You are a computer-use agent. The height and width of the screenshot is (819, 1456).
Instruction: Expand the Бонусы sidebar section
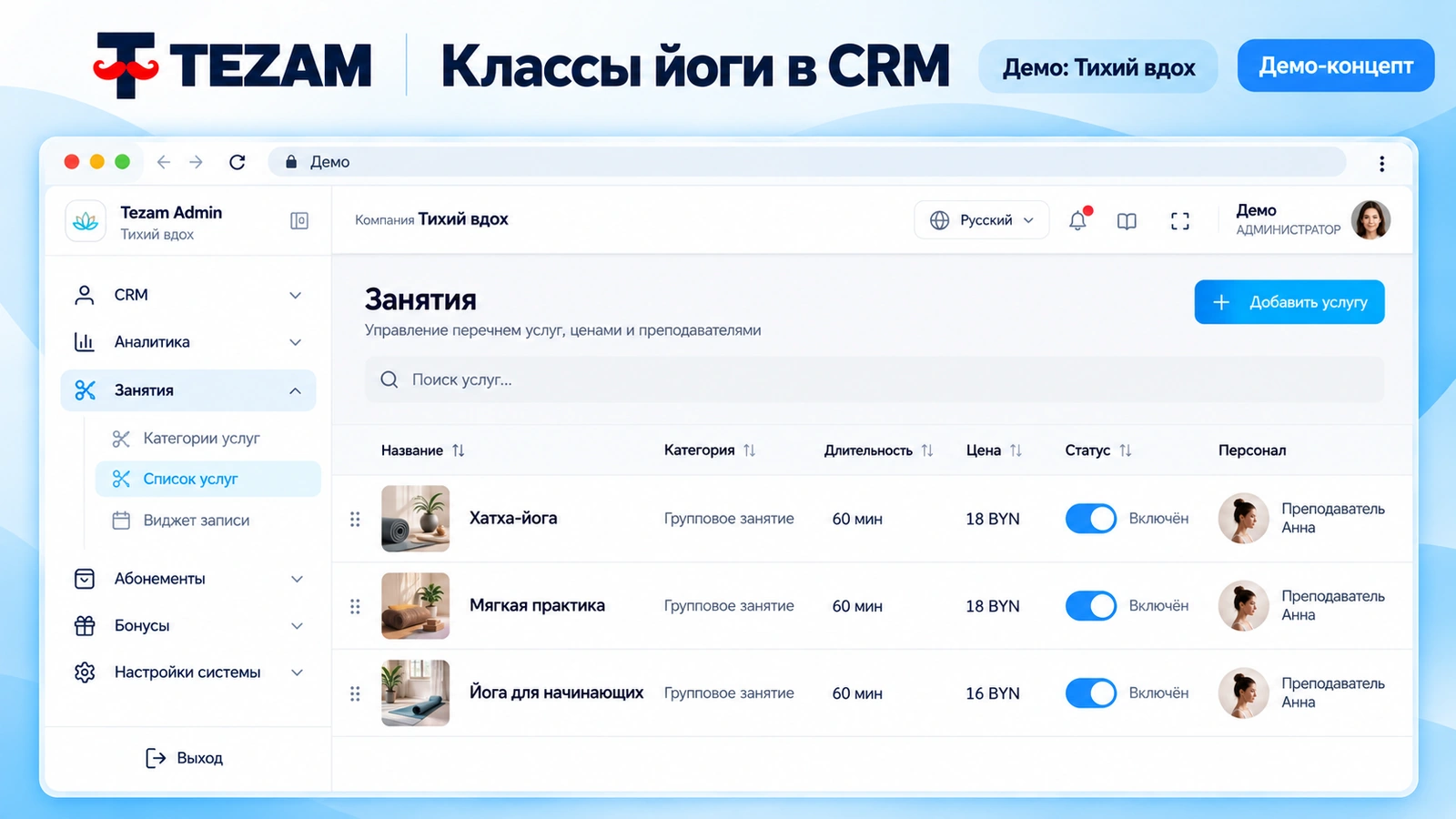click(188, 626)
